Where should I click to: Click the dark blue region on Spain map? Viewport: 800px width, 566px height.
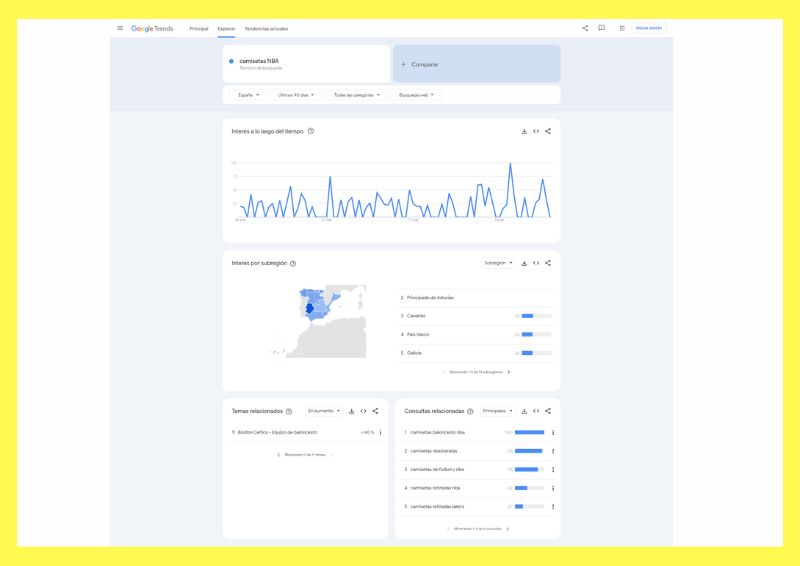[309, 308]
